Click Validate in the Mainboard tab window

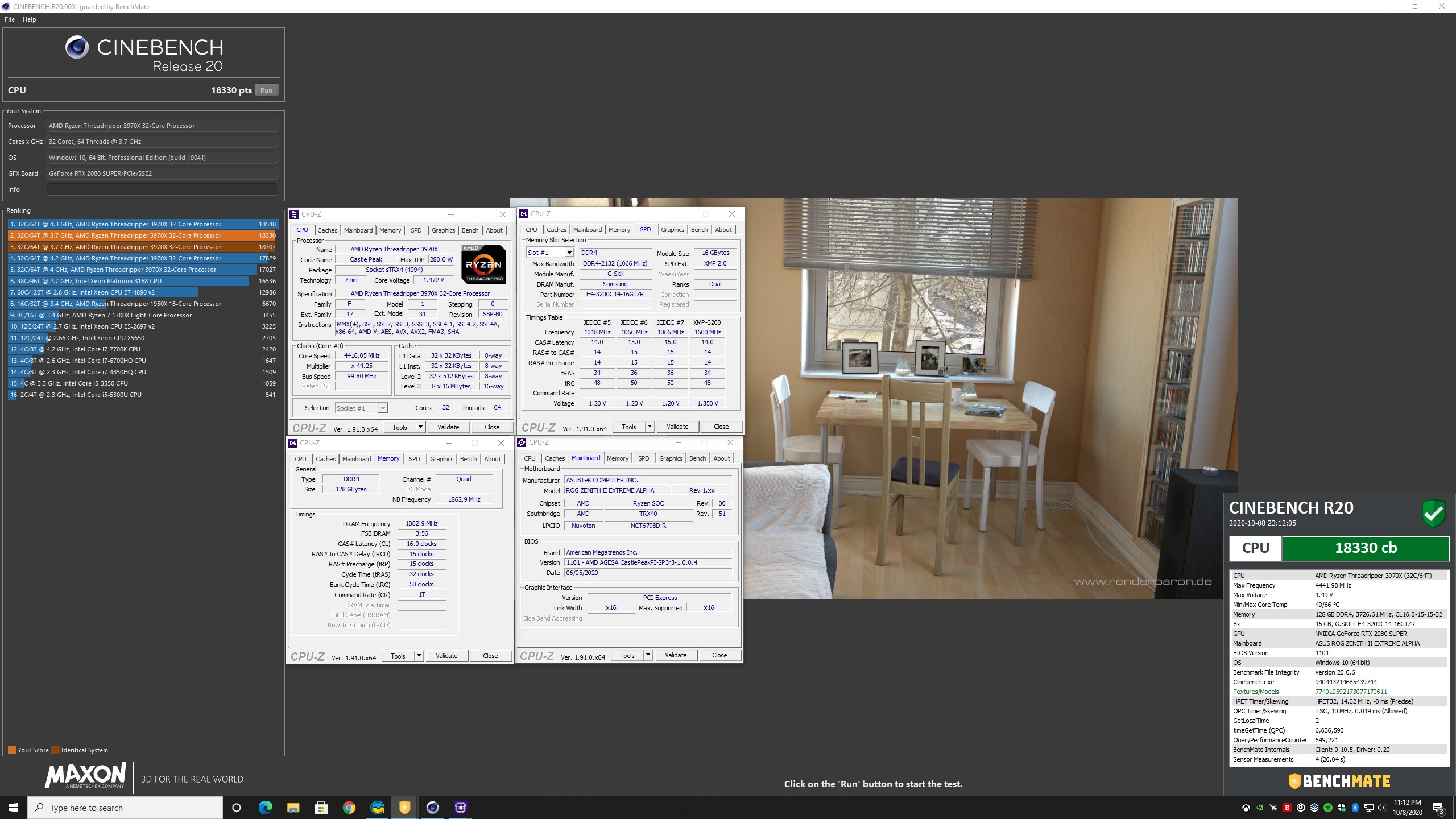coord(676,655)
